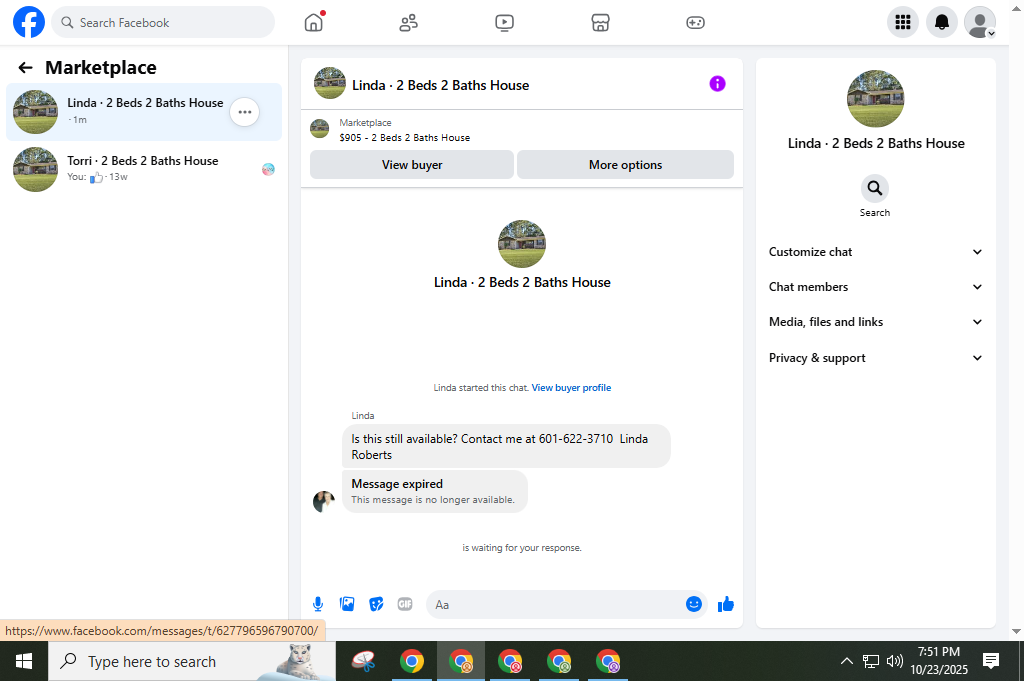Screen dimensions: 1024x681
Task: Open options menu for Linda conversation
Action: [245, 112]
